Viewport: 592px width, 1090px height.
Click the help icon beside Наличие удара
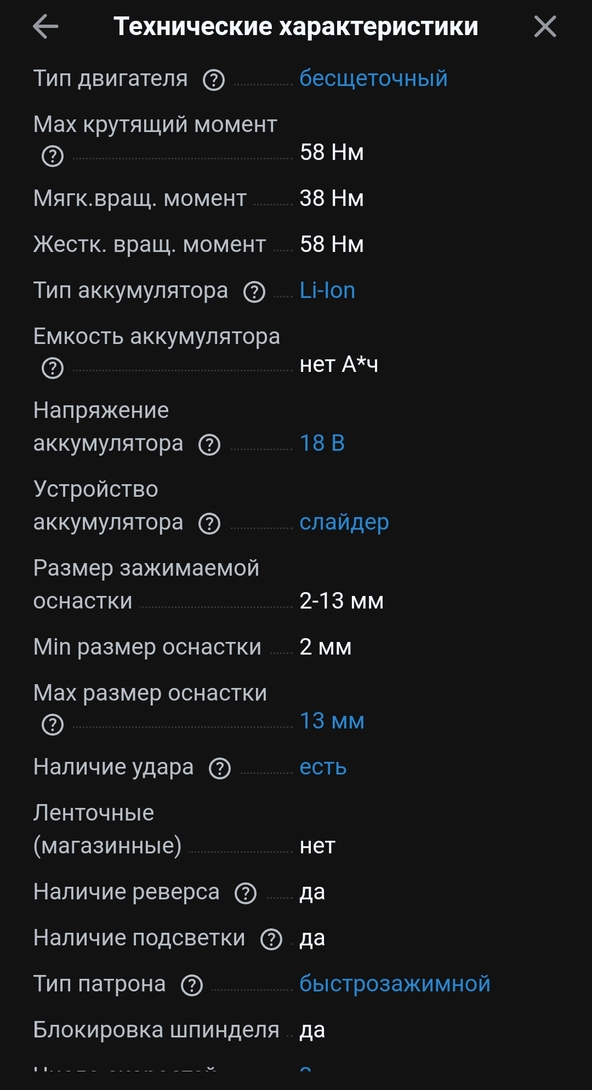pyautogui.click(x=218, y=767)
